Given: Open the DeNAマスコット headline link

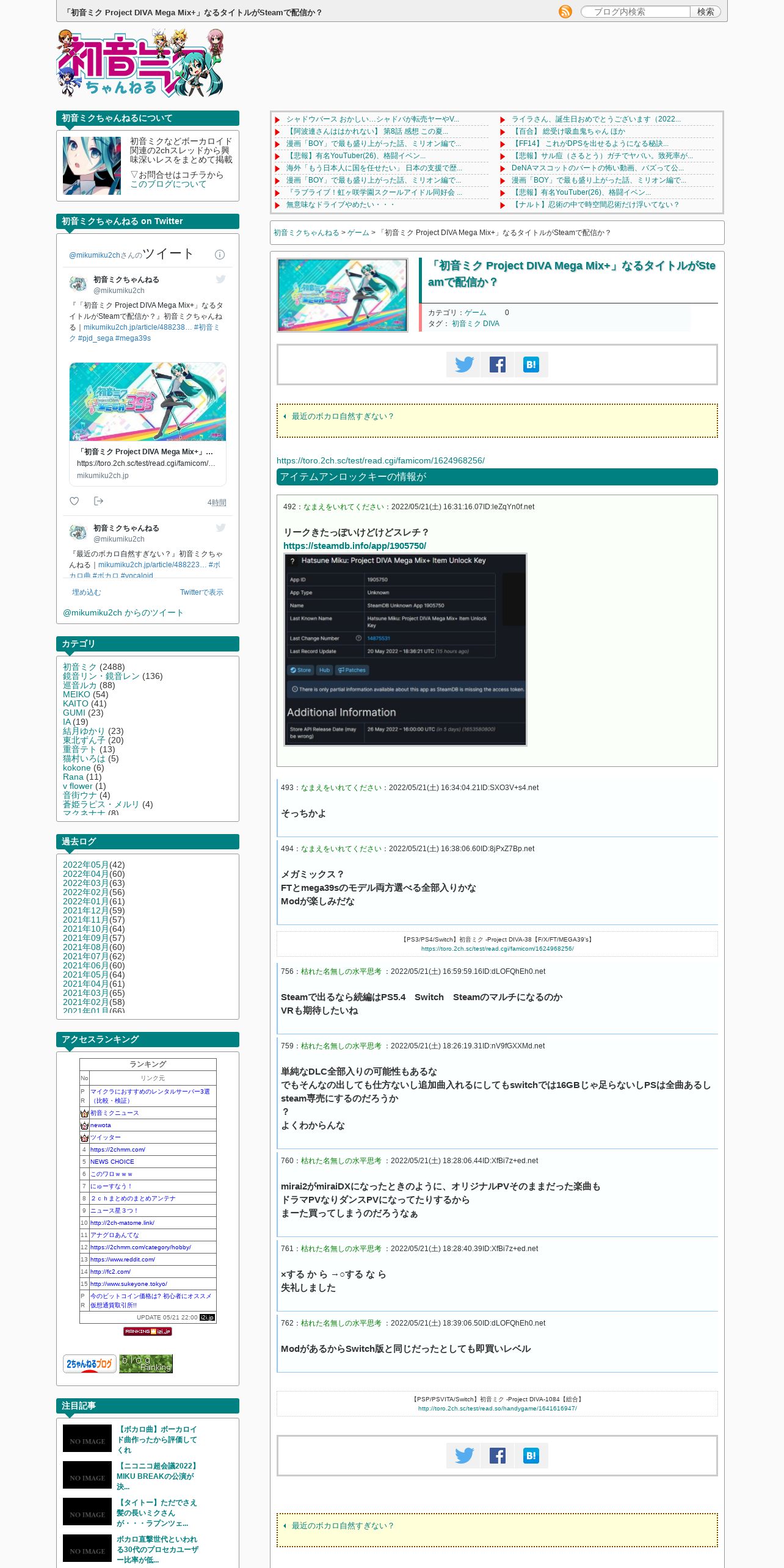Looking at the screenshot, I should [598, 168].
